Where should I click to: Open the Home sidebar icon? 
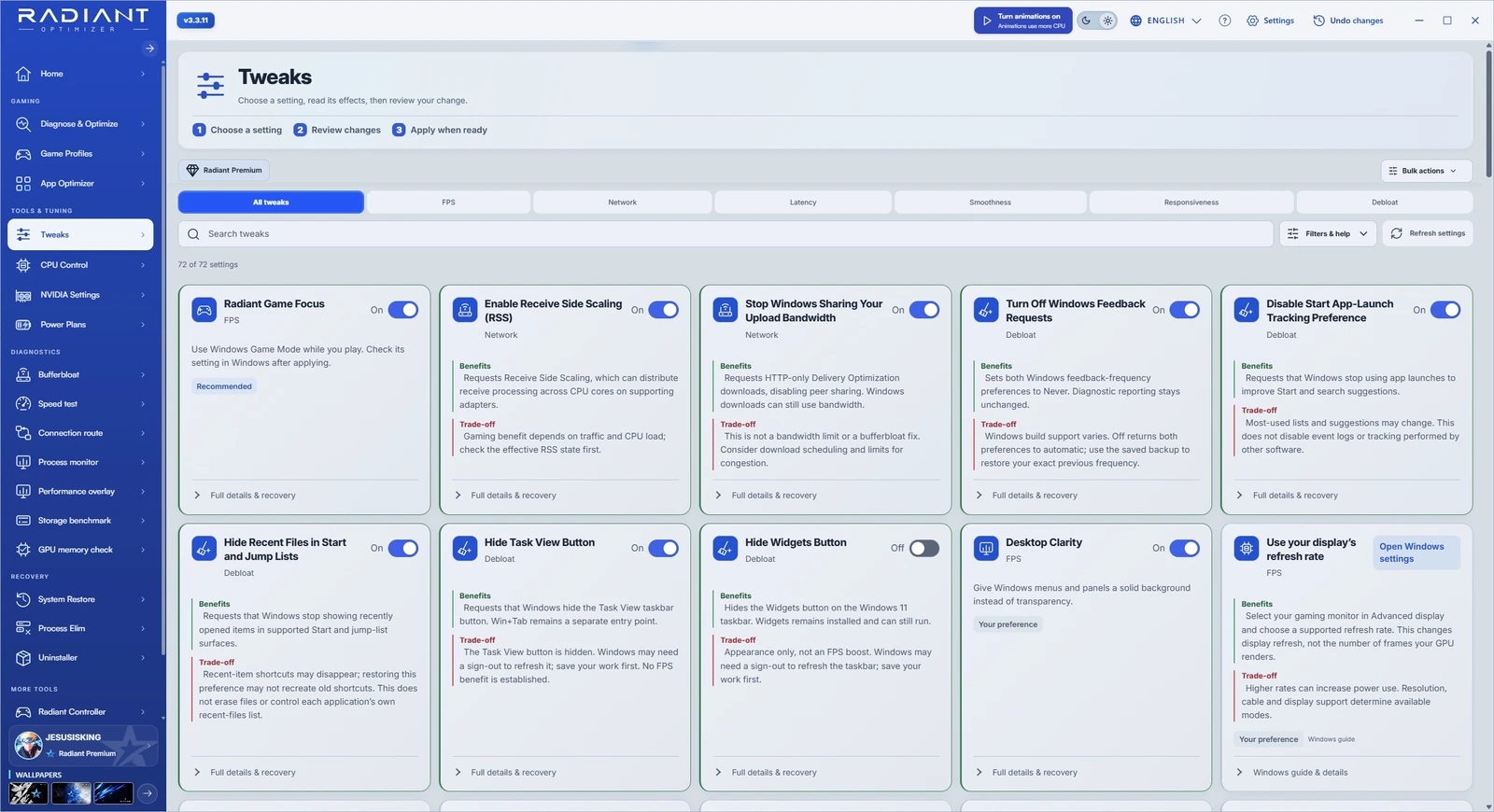(x=23, y=74)
